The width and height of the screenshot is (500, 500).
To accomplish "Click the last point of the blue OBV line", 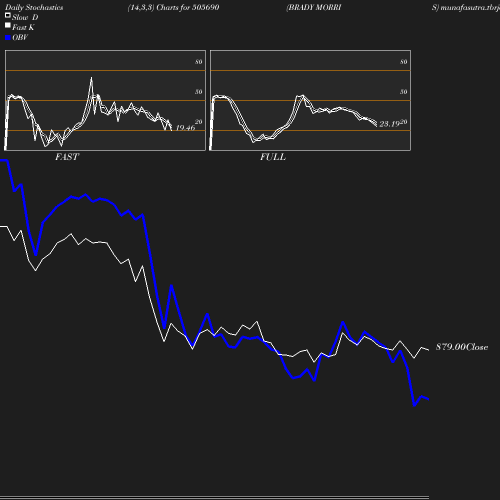I will coord(428,399).
